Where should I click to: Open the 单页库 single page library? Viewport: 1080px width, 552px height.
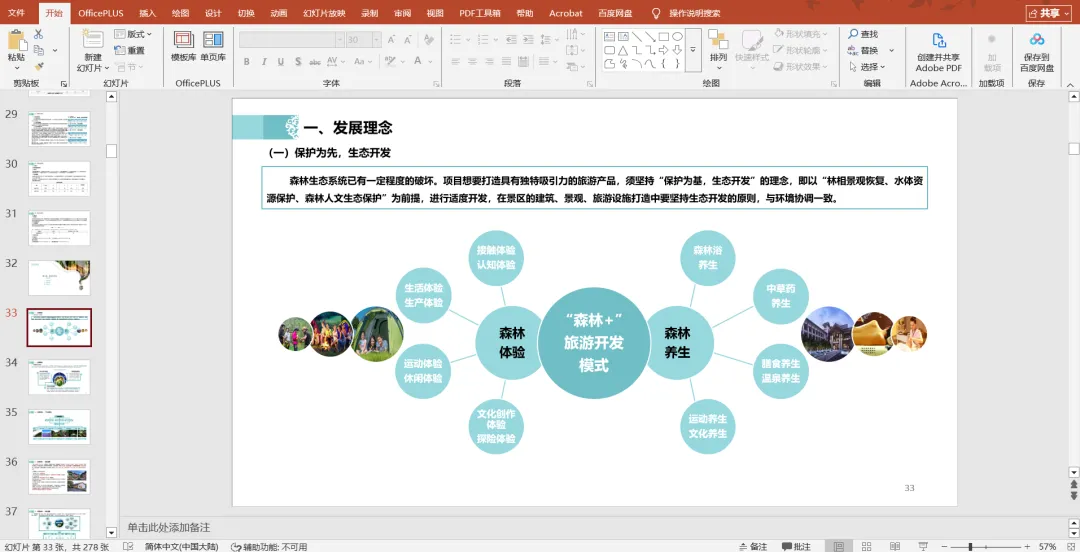click(213, 46)
